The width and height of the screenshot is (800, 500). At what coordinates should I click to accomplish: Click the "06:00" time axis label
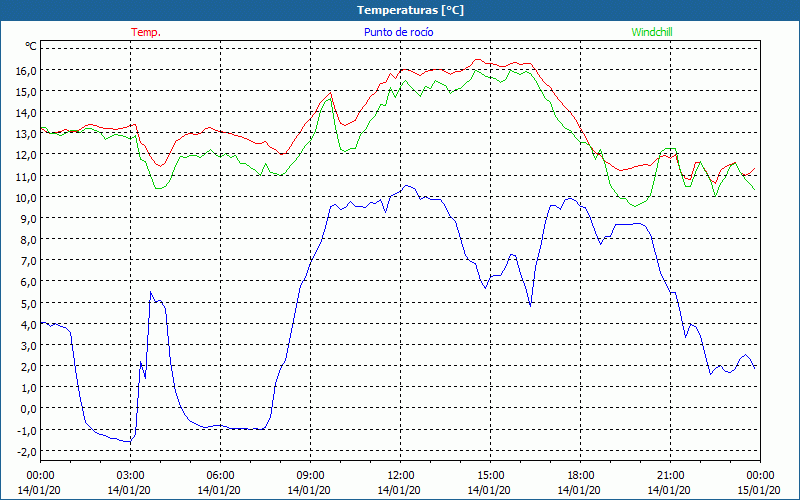220,476
